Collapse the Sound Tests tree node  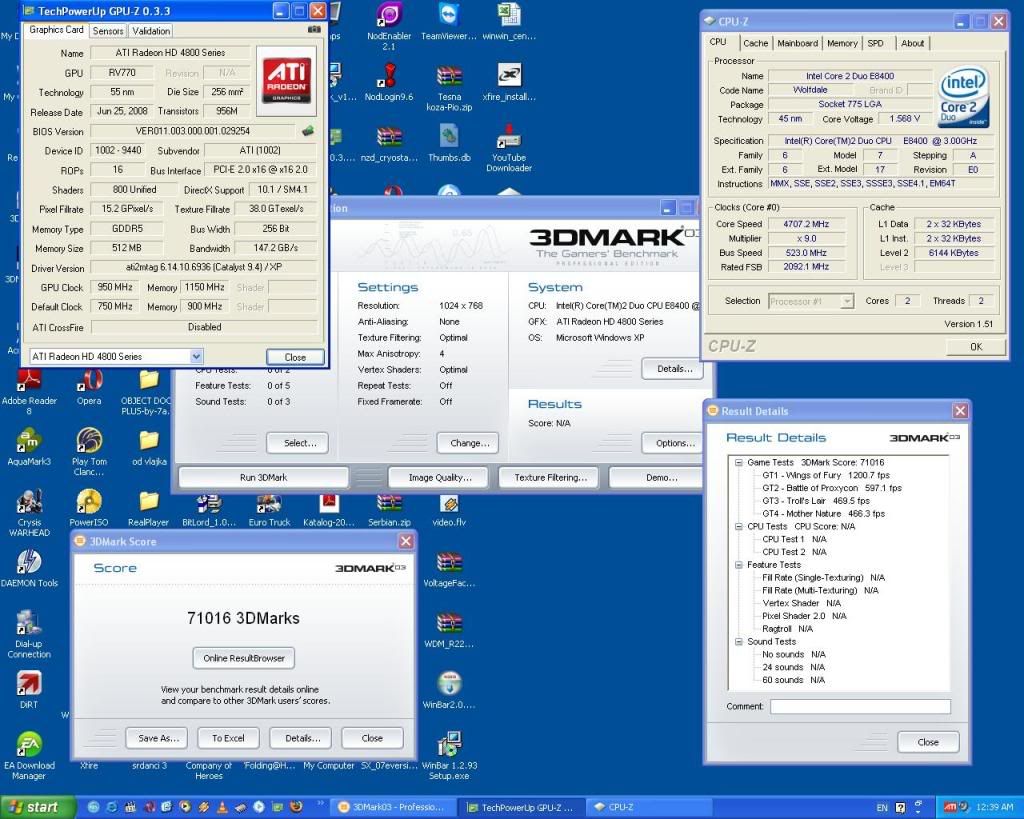pos(739,642)
